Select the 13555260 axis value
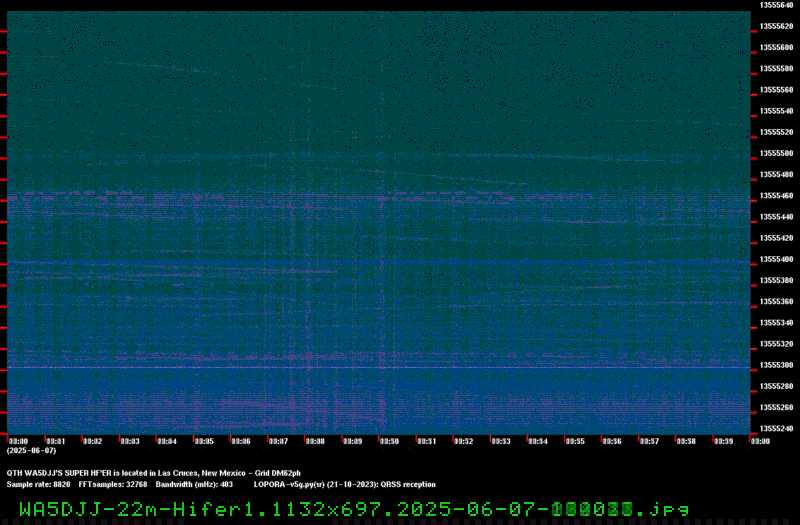 point(777,407)
